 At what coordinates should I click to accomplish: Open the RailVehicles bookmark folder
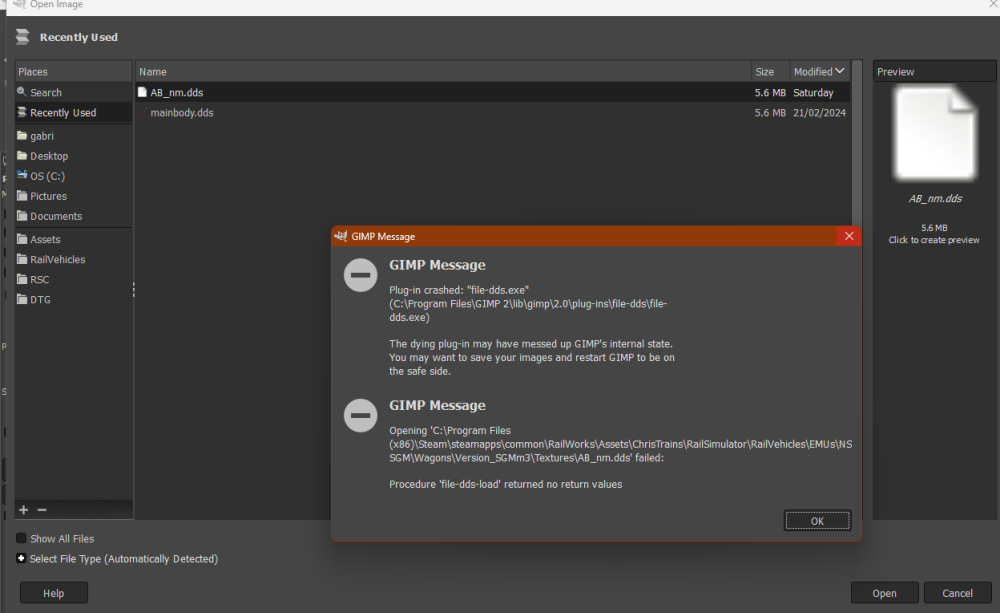(x=57, y=259)
